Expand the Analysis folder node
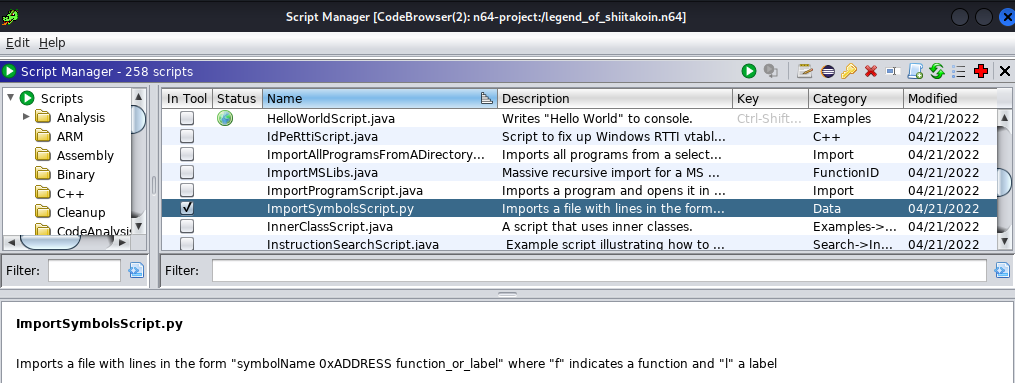Screen dimensions: 1015x383 [26, 117]
